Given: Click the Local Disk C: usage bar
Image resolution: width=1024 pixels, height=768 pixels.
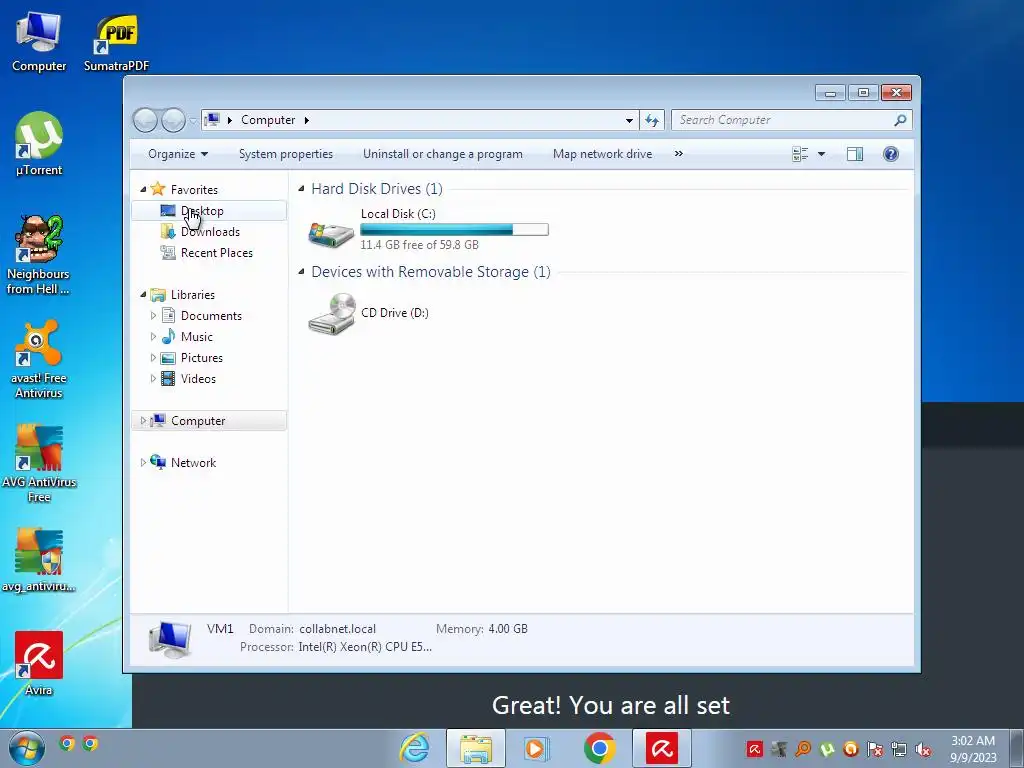Looking at the screenshot, I should pos(455,230).
